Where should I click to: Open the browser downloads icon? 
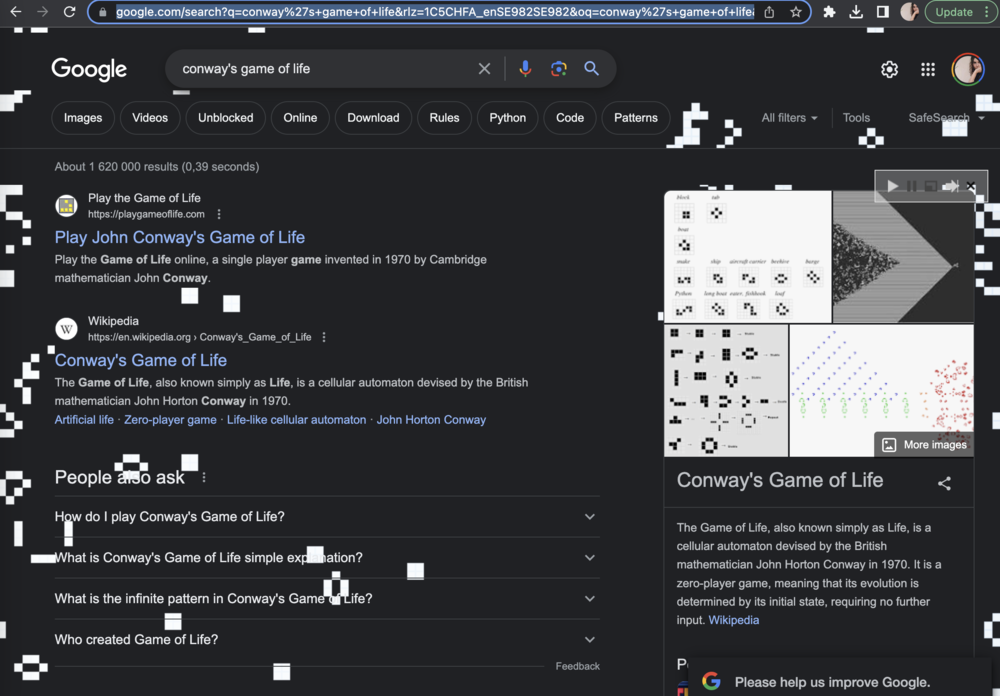click(856, 12)
